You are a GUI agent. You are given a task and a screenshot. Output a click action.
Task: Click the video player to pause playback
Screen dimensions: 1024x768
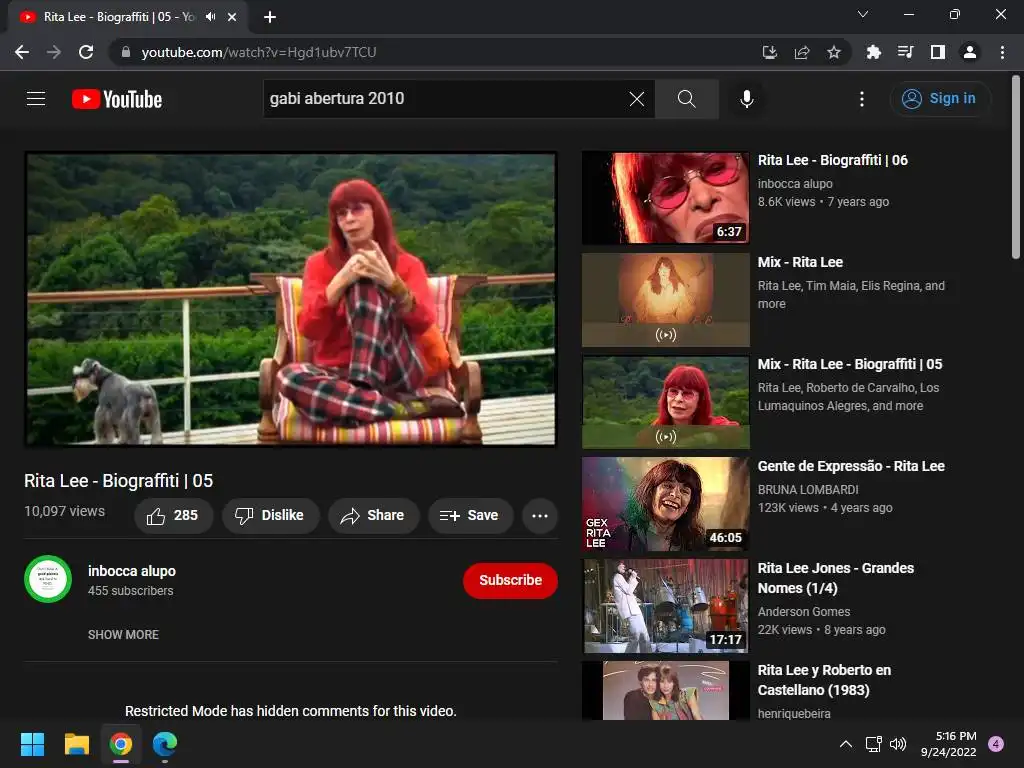point(291,299)
